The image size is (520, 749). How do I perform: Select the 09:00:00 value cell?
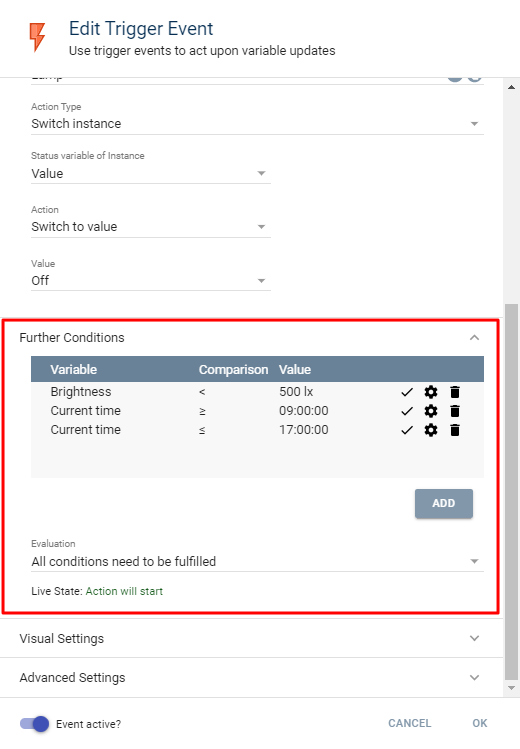[304, 411]
